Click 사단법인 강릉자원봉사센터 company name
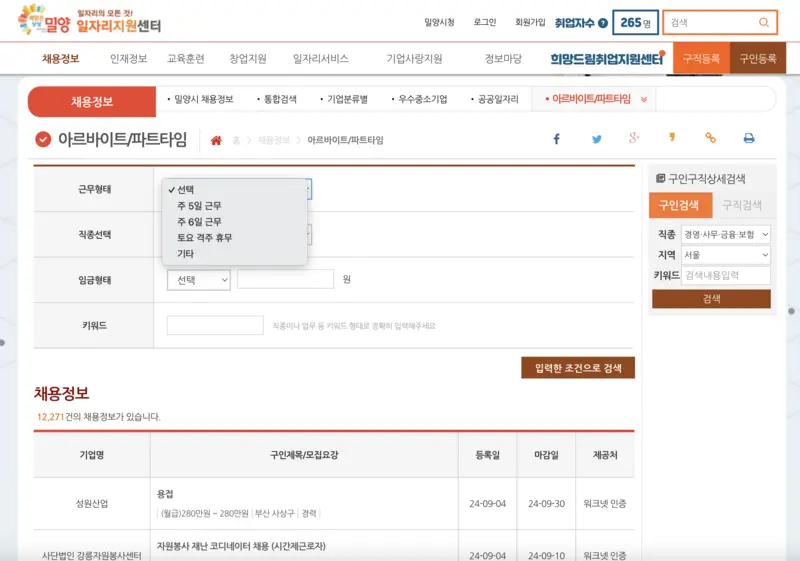This screenshot has width=800, height=561. click(x=92, y=555)
